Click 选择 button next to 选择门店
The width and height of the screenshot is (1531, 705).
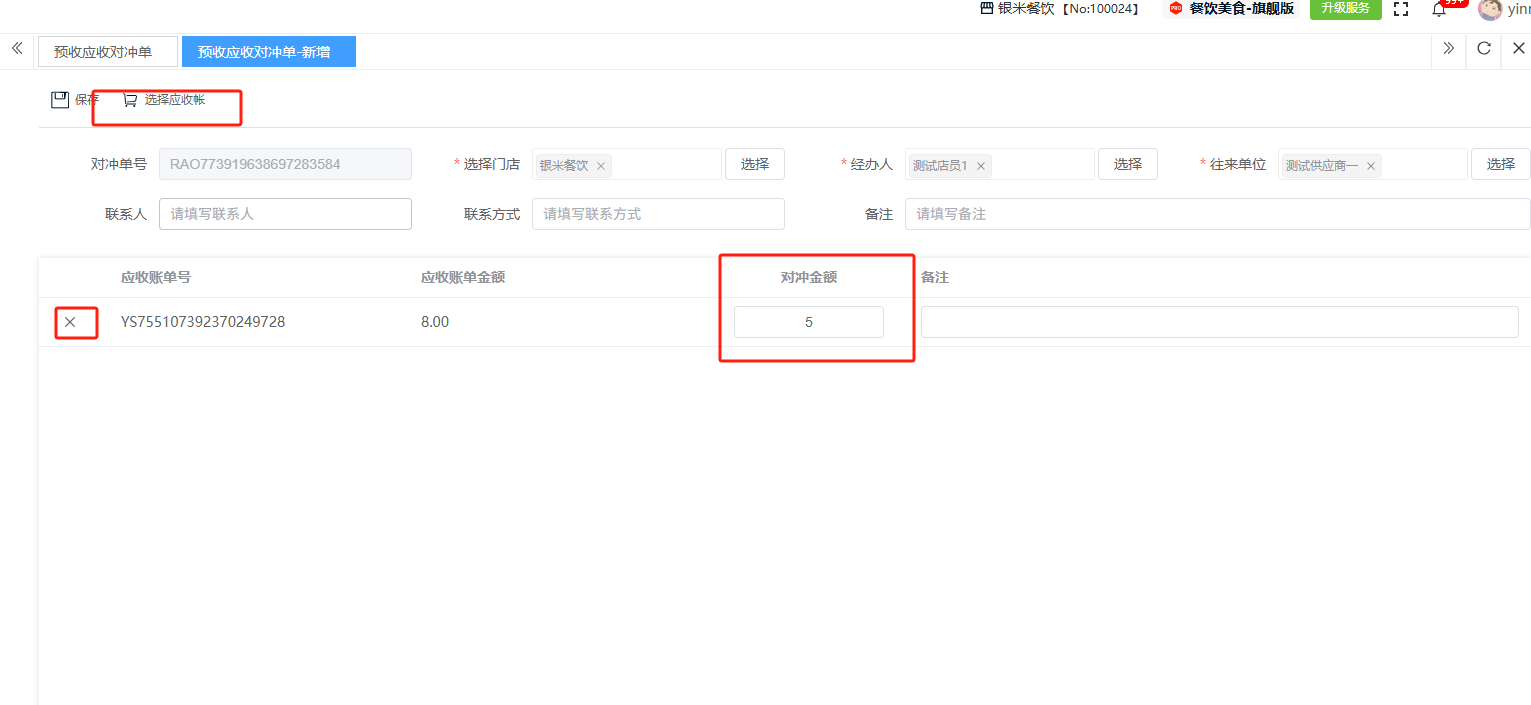click(x=755, y=164)
